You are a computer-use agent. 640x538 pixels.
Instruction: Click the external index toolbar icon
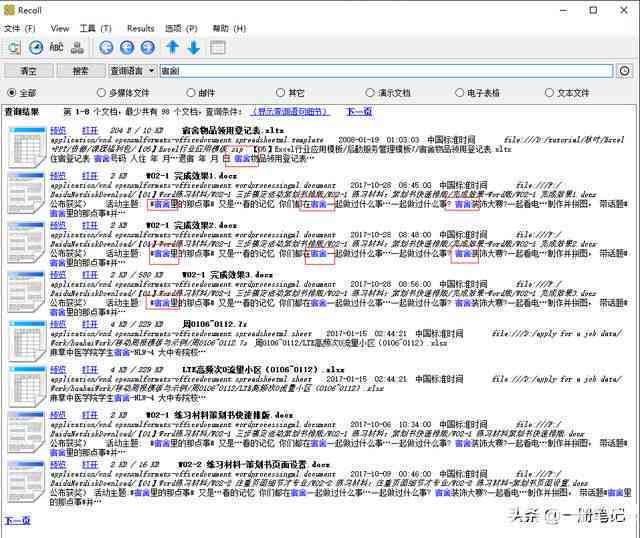click(77, 48)
